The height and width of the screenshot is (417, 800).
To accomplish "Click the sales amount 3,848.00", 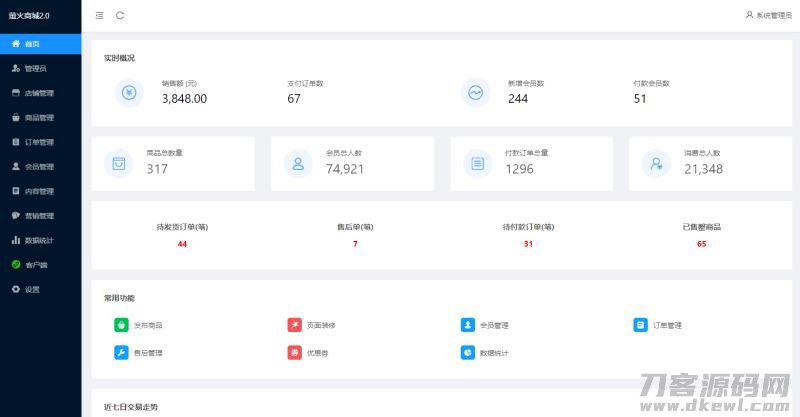I will [x=185, y=99].
